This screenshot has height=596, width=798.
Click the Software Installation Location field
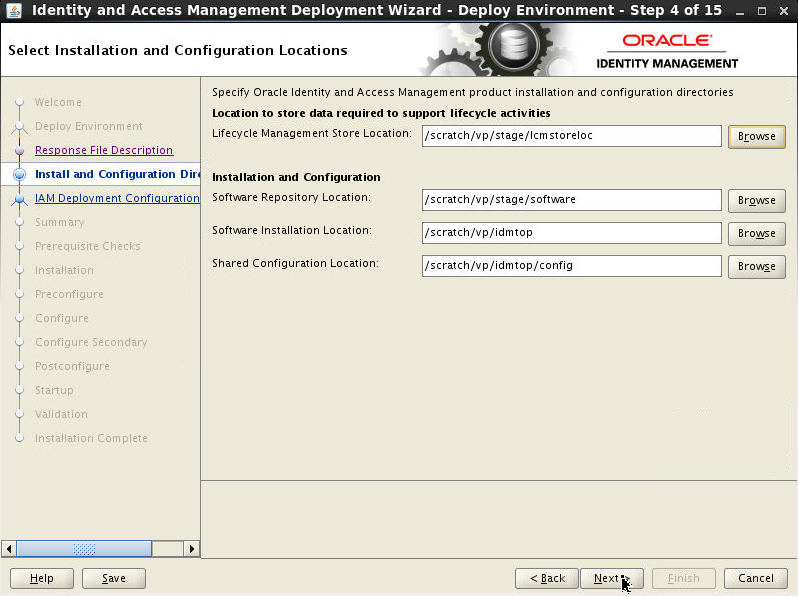pyautogui.click(x=572, y=233)
